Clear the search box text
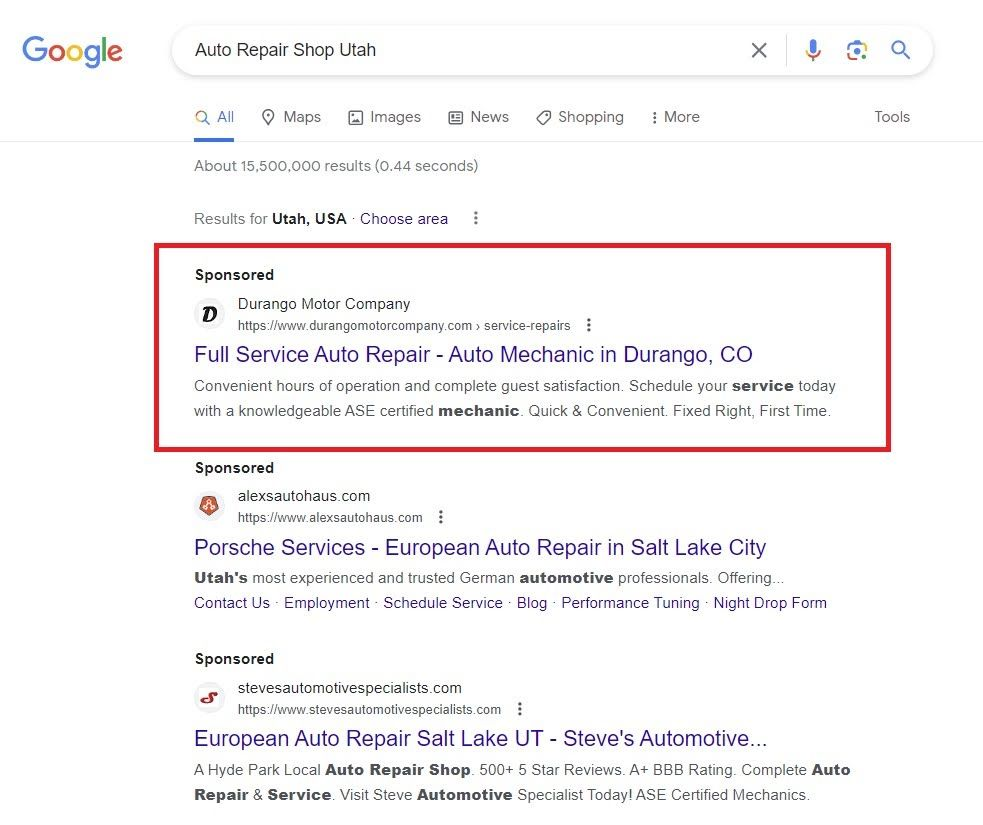 (759, 50)
